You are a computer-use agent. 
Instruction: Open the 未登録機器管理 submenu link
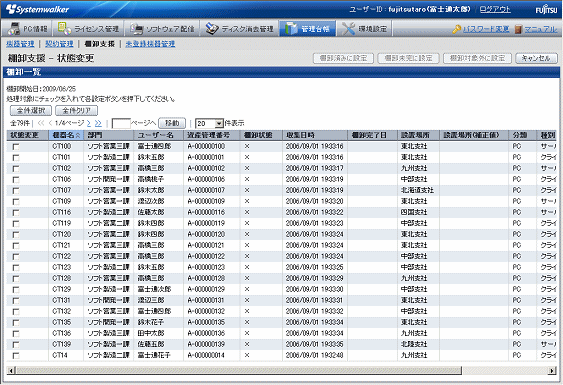tap(150, 44)
